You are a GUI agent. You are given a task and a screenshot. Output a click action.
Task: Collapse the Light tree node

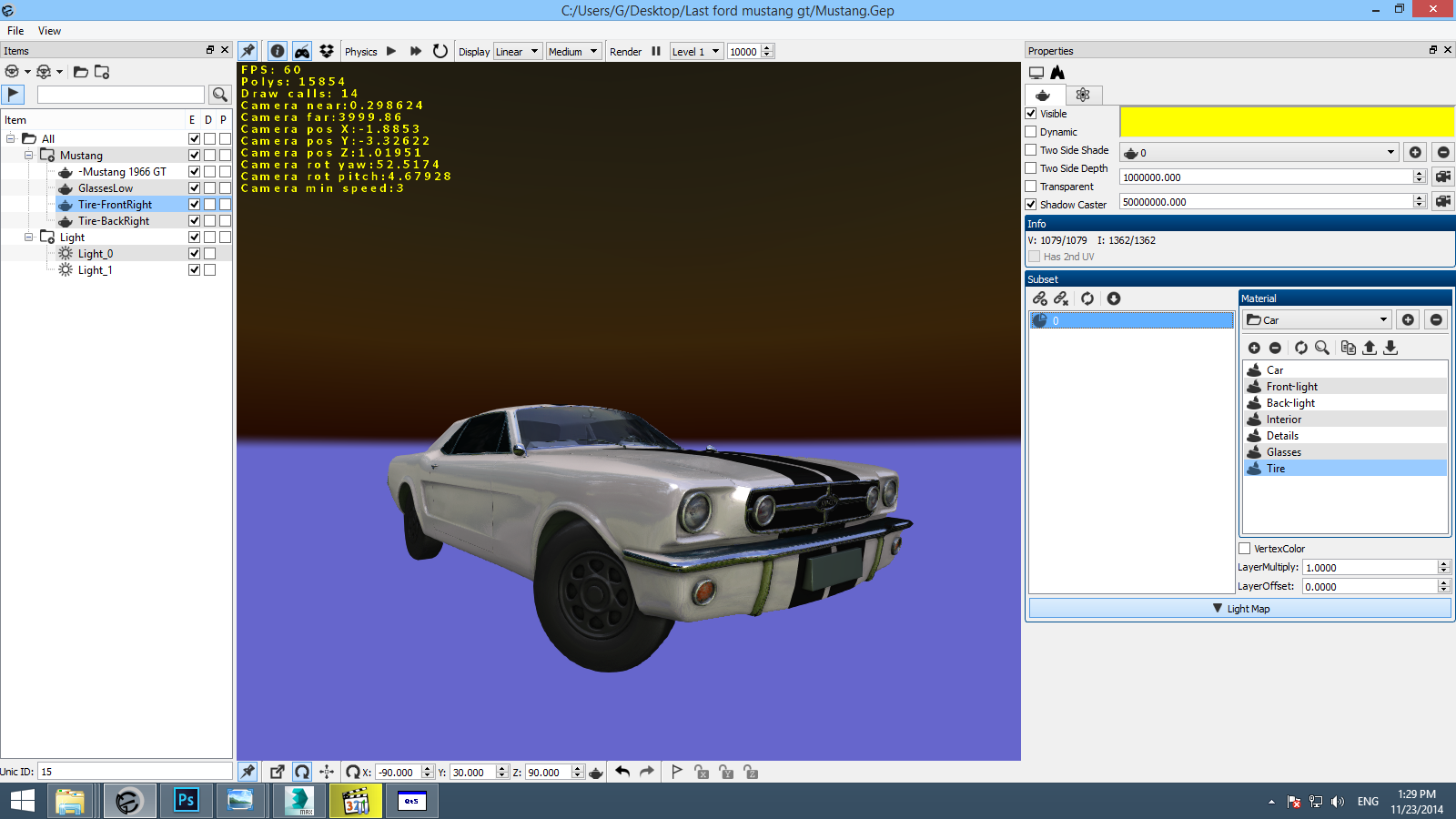(29, 238)
